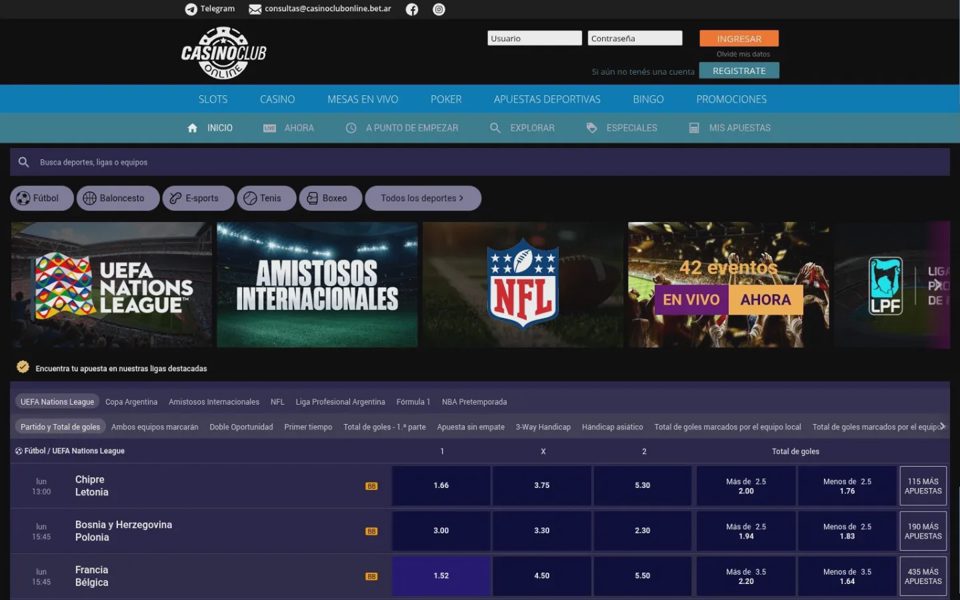Click the stats icon for Francia vs Bélgica
This screenshot has height=600, width=960.
[371, 576]
